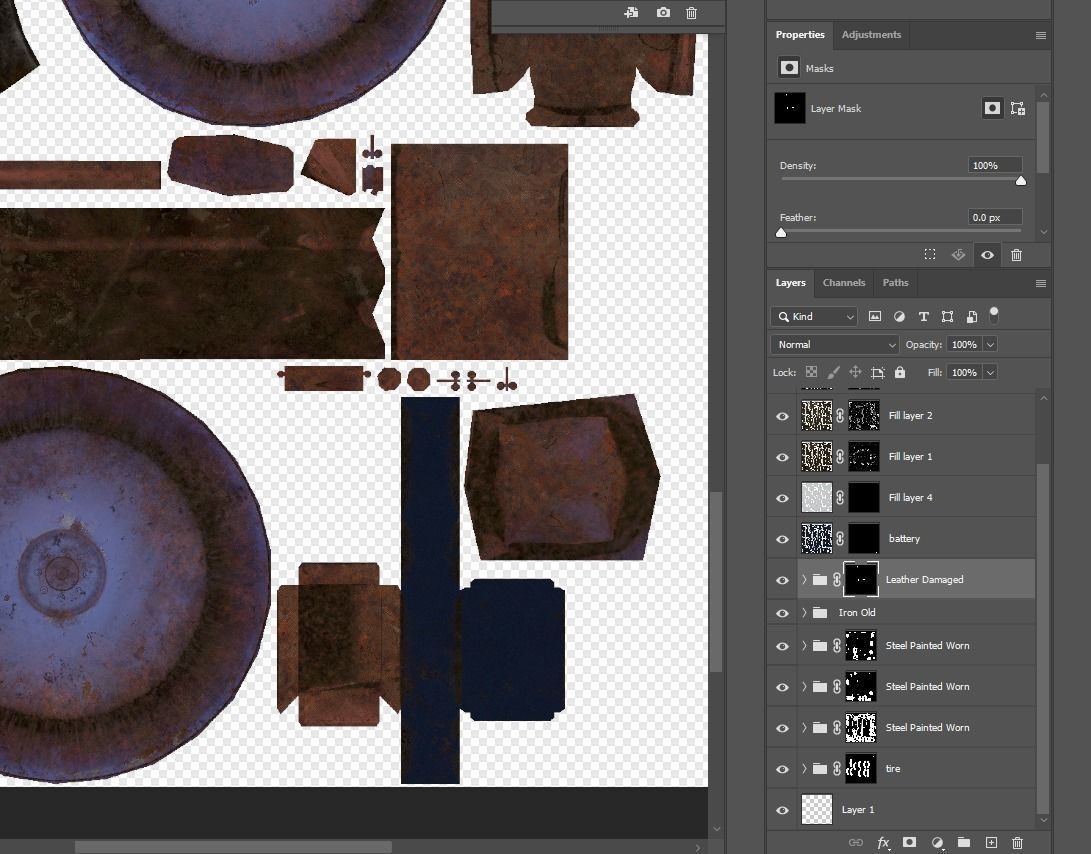Hide the Fill layer 1 layer
Image resolution: width=1091 pixels, height=854 pixels.
tap(782, 457)
